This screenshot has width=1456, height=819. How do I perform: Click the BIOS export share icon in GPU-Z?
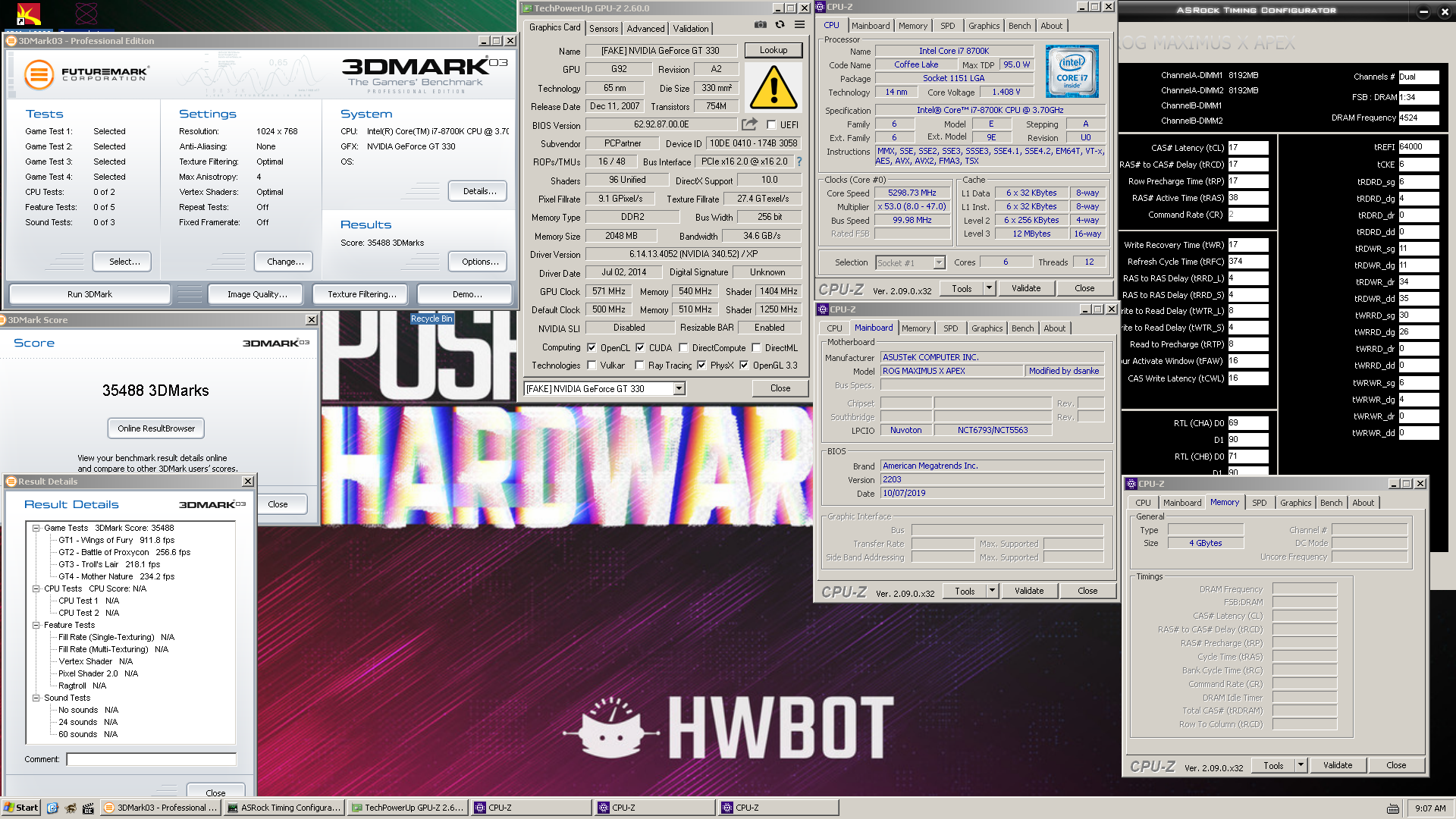(749, 124)
